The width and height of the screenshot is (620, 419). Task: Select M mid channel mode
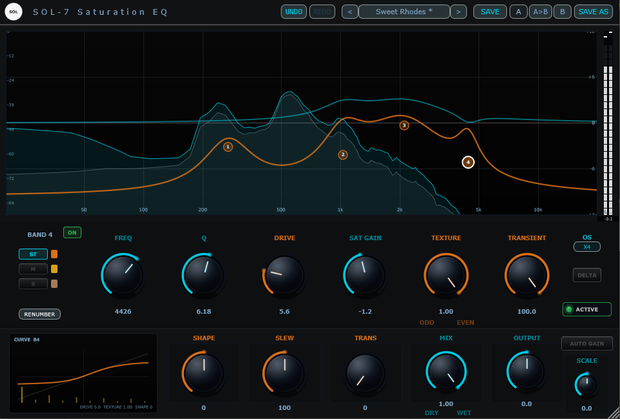pyautogui.click(x=33, y=269)
